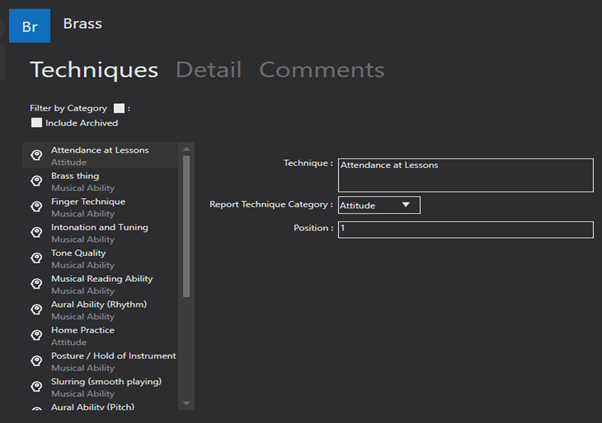The width and height of the screenshot is (602, 423).
Task: Switch to the Detail tab
Action: pyautogui.click(x=208, y=70)
